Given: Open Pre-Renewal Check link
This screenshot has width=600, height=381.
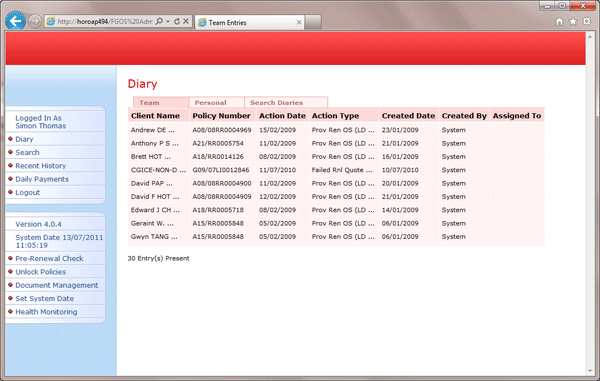Looking at the screenshot, I should 49,259.
